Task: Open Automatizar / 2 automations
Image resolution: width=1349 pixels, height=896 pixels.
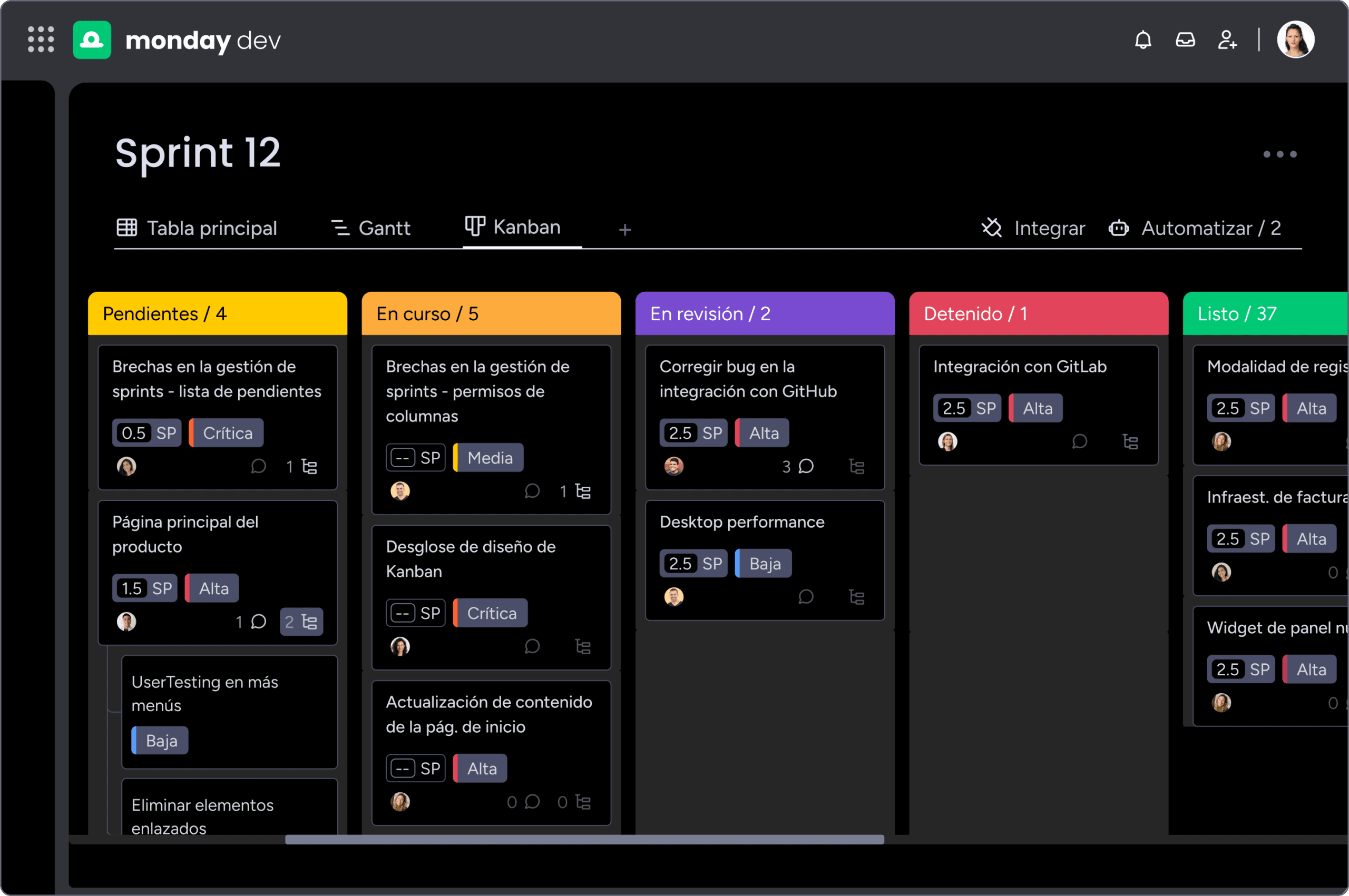Action: coord(1195,228)
